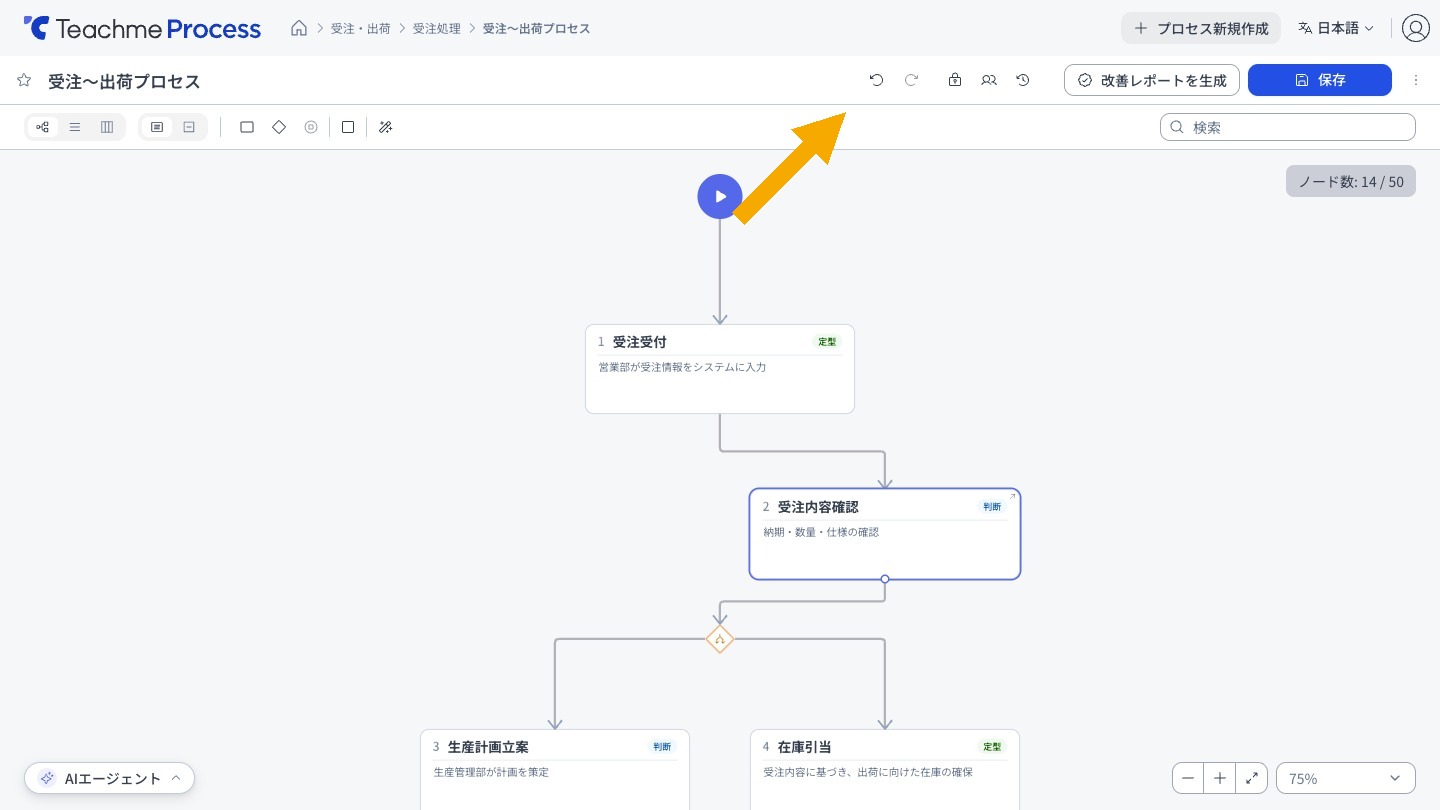Image resolution: width=1440 pixels, height=810 pixels.
Task: Toggle the favorite star beside 受注〜出荷プロセス
Action: pos(24,80)
